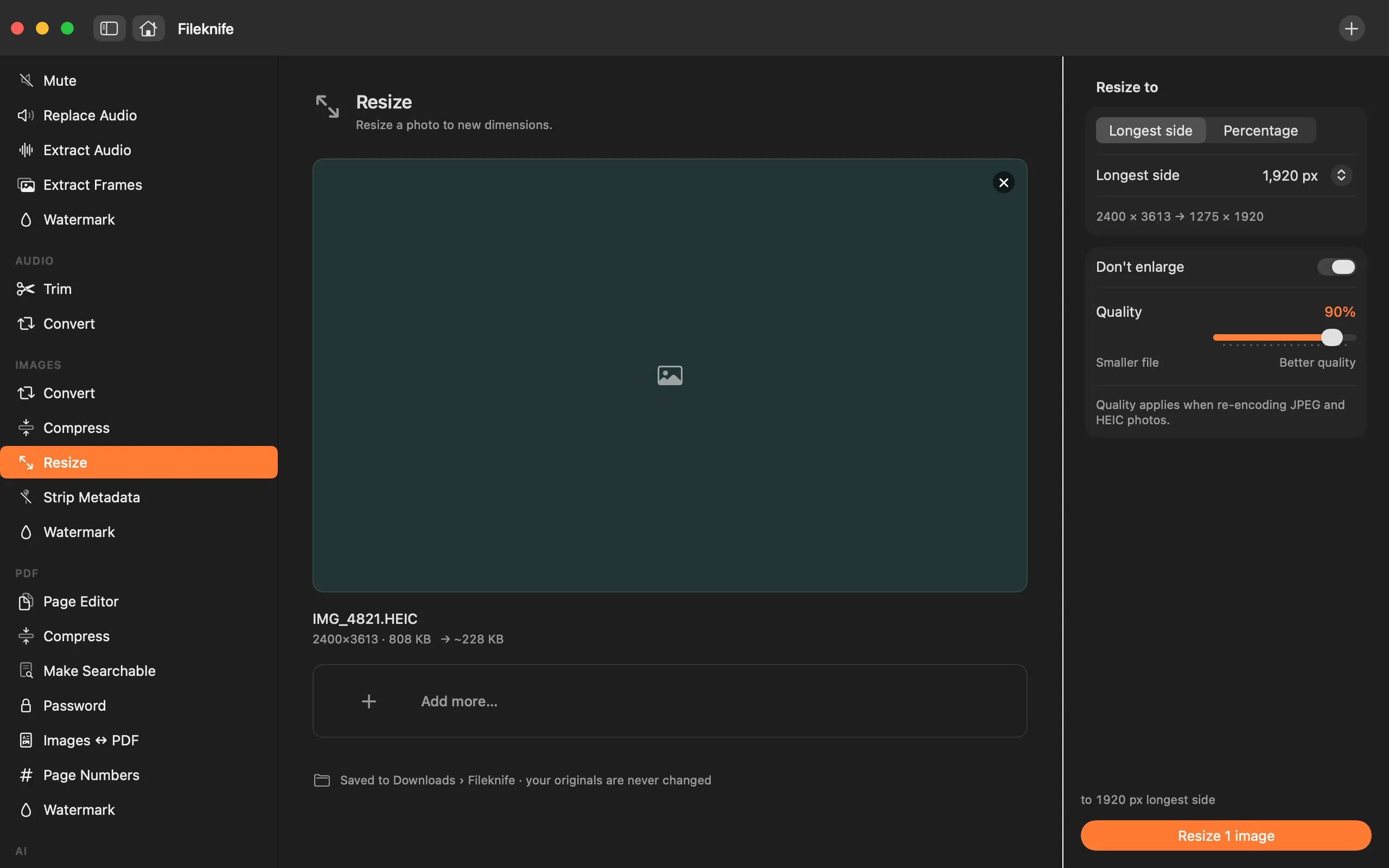Open Convert under the Audio section
Viewport: 1389px width, 868px height.
click(139, 324)
